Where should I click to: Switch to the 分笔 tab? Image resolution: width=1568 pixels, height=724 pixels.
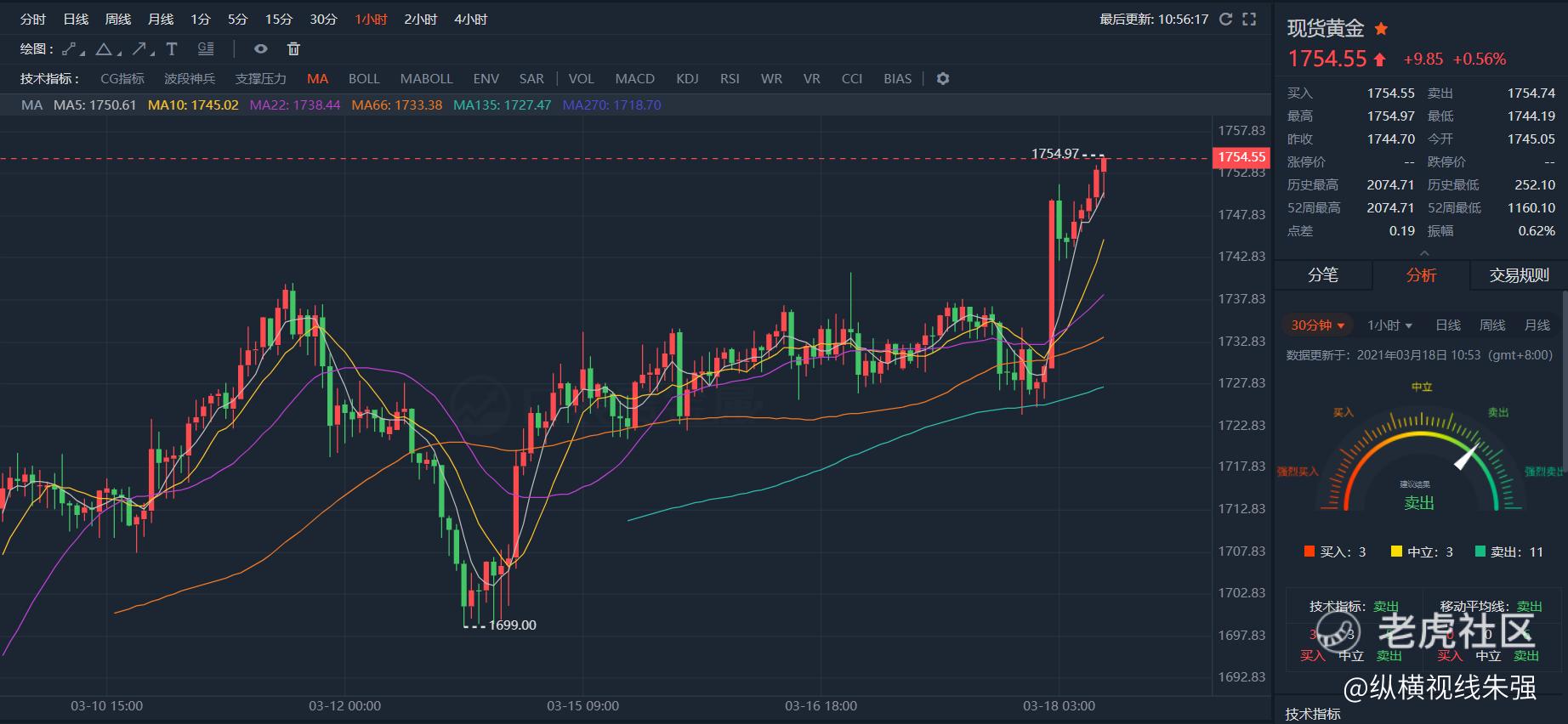(x=1323, y=275)
